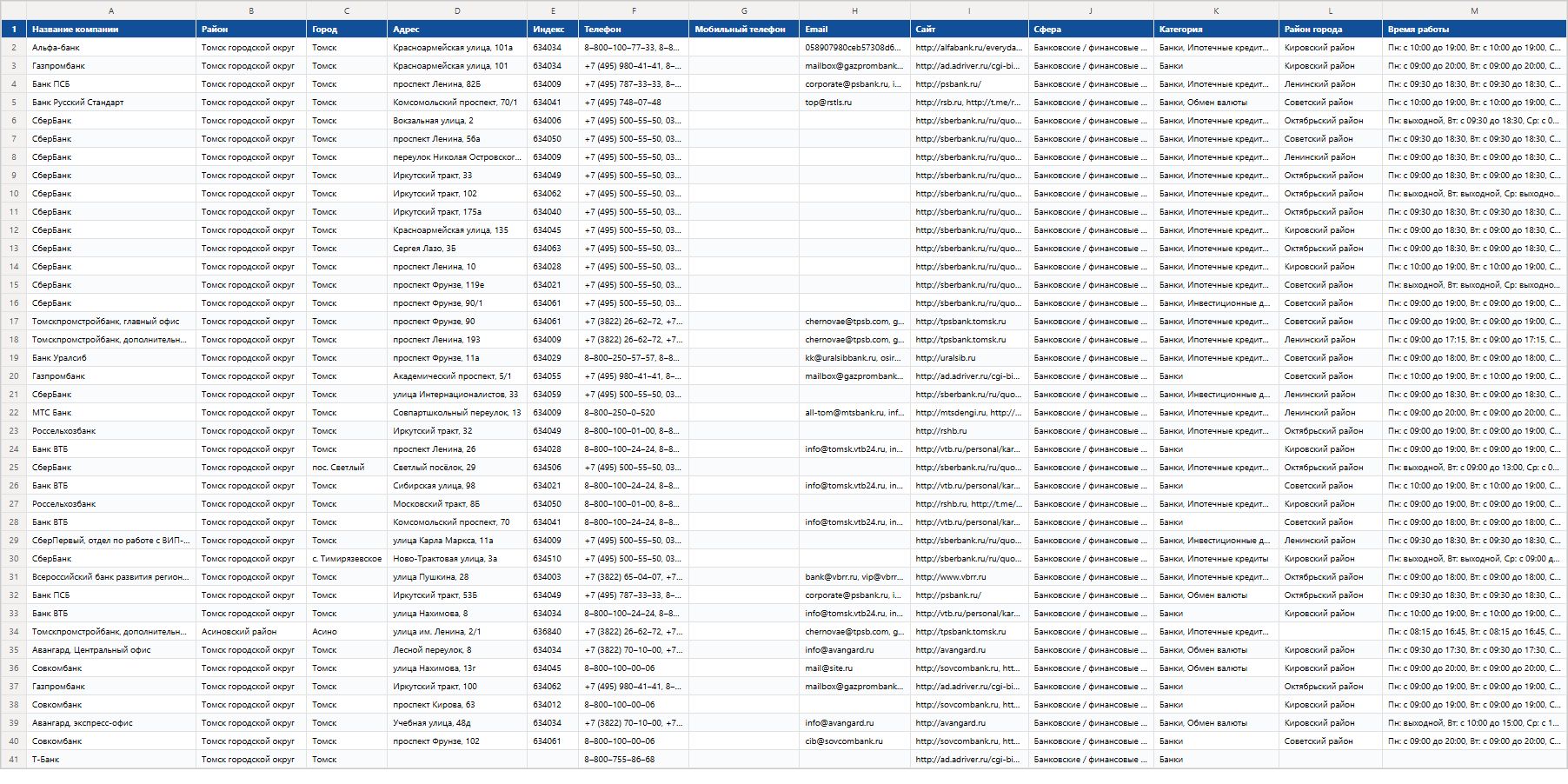Click address 'Светлый посёлок, 29'

[x=457, y=468]
